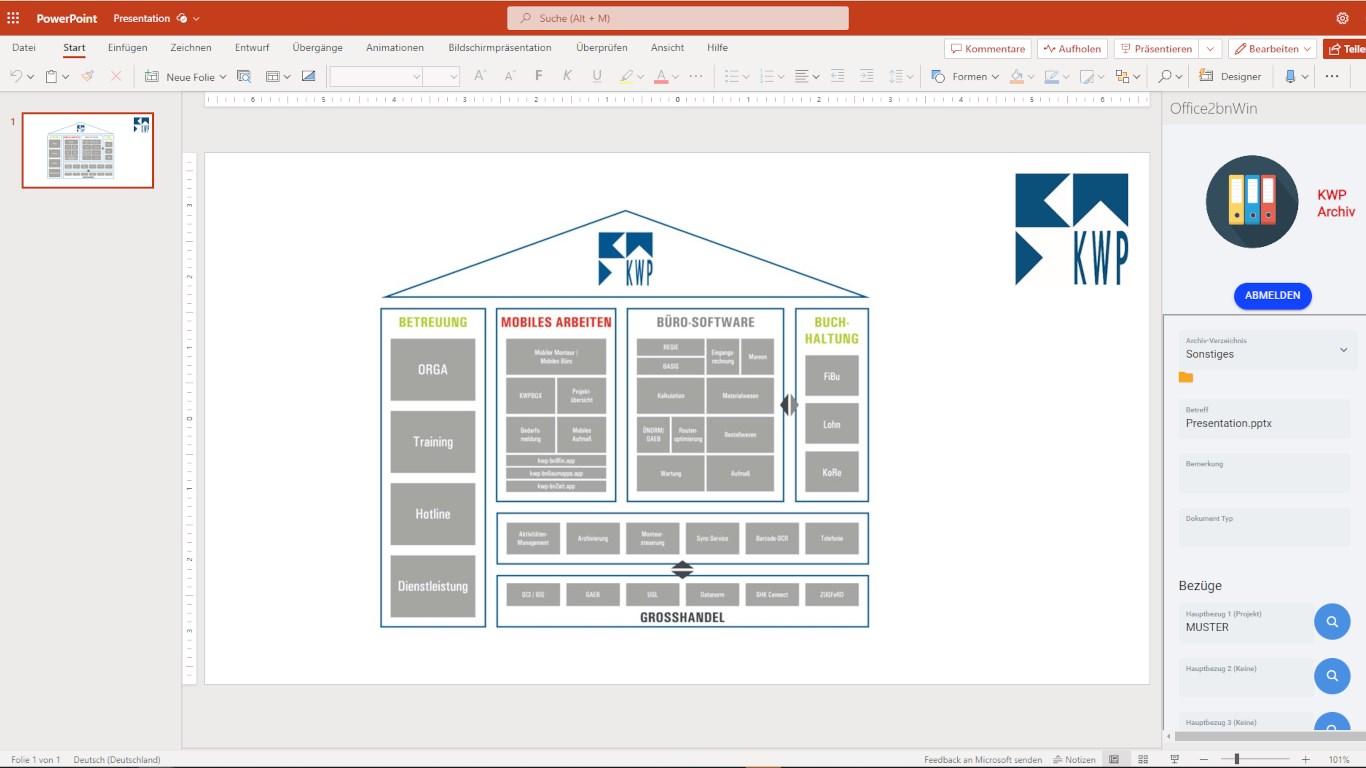Click the Neue Folie slide icon
1366x768 pixels.
point(152,76)
